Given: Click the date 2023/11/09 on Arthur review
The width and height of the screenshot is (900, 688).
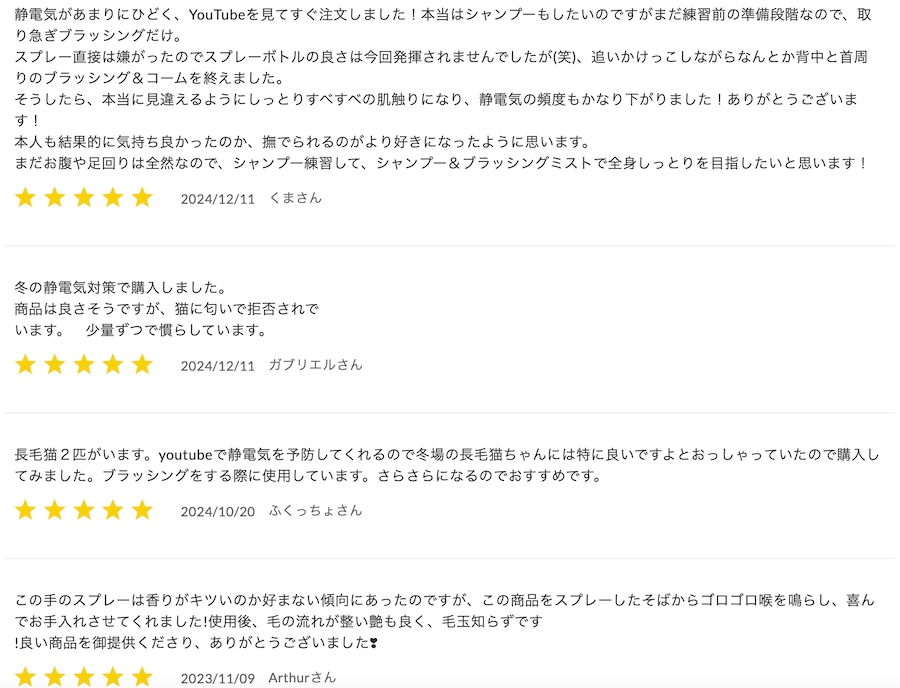Looking at the screenshot, I should click(218, 678).
